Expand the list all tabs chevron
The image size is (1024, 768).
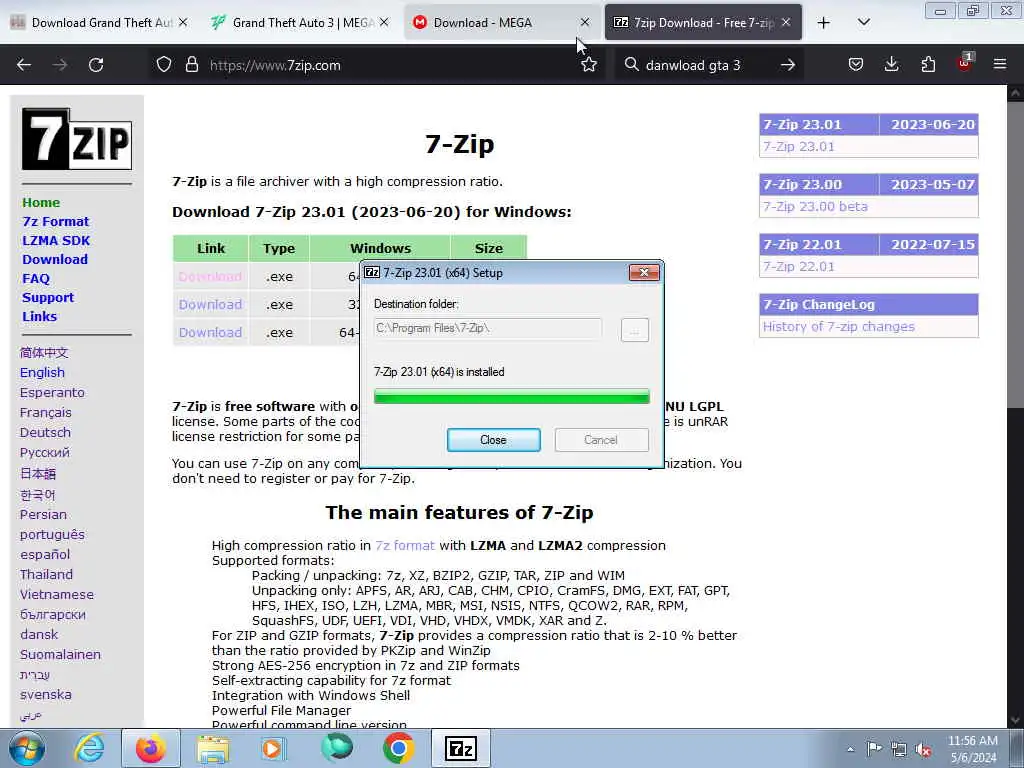click(863, 23)
